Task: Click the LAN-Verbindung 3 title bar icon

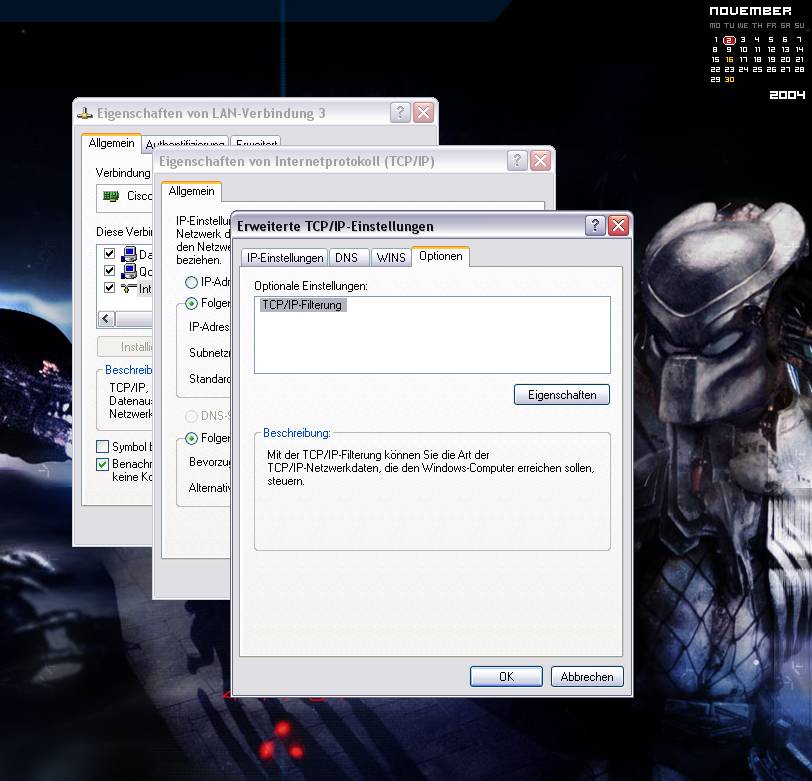Action: tap(85, 113)
